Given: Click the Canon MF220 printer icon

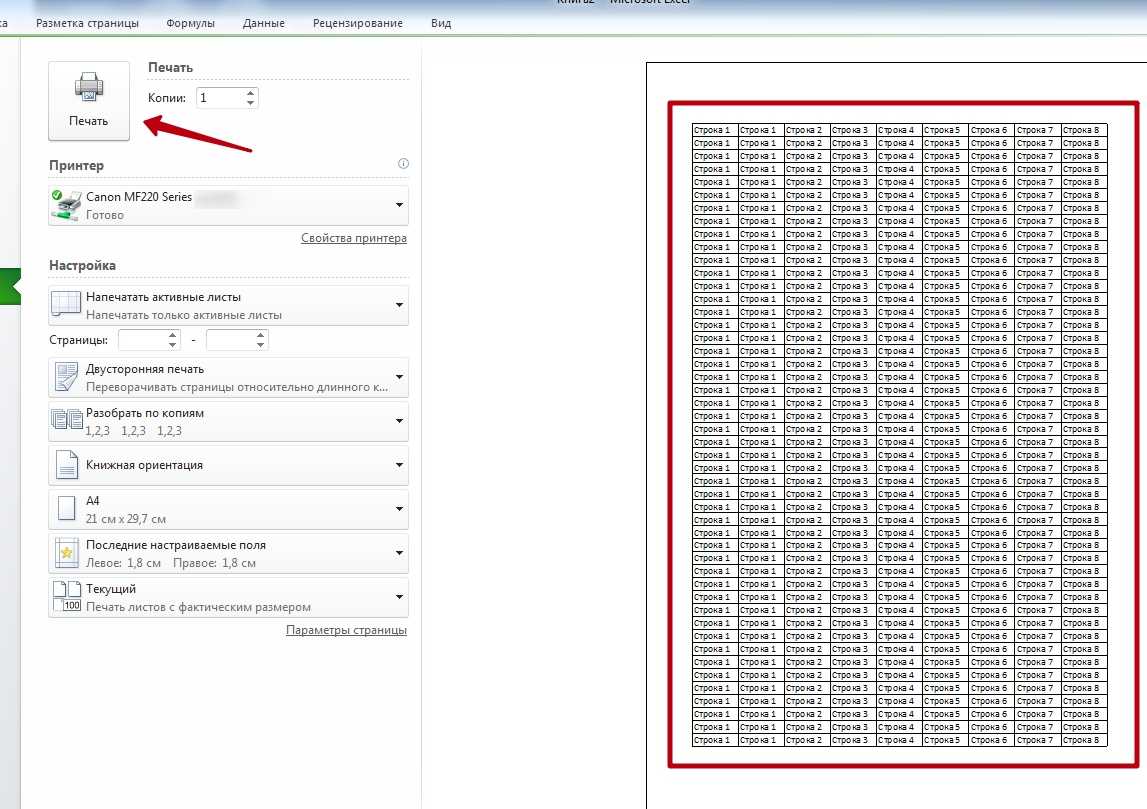Looking at the screenshot, I should pyautogui.click(x=67, y=205).
